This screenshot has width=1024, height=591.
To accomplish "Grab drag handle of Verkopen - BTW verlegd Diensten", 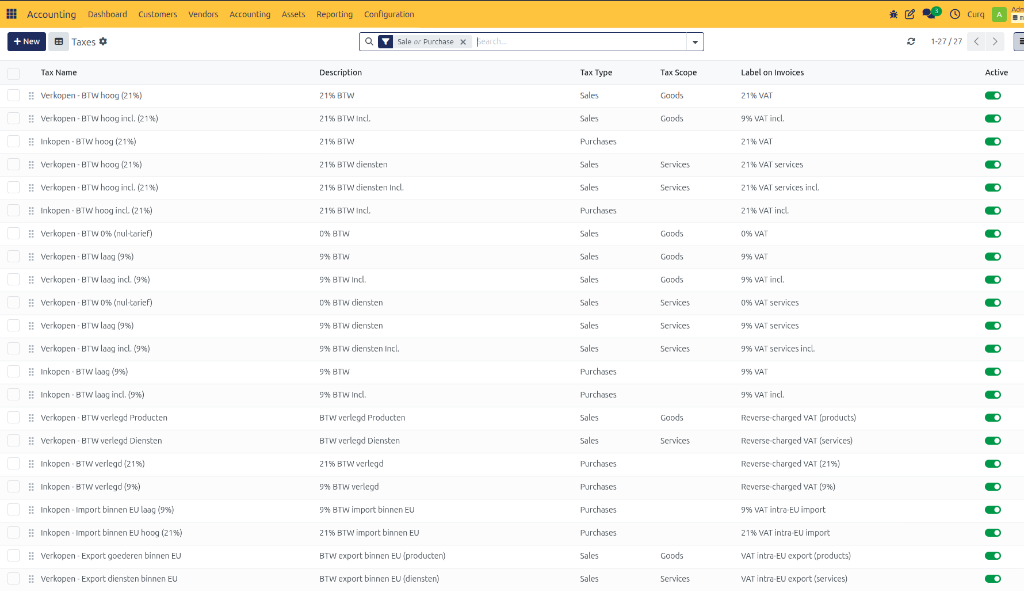I will 31,441.
